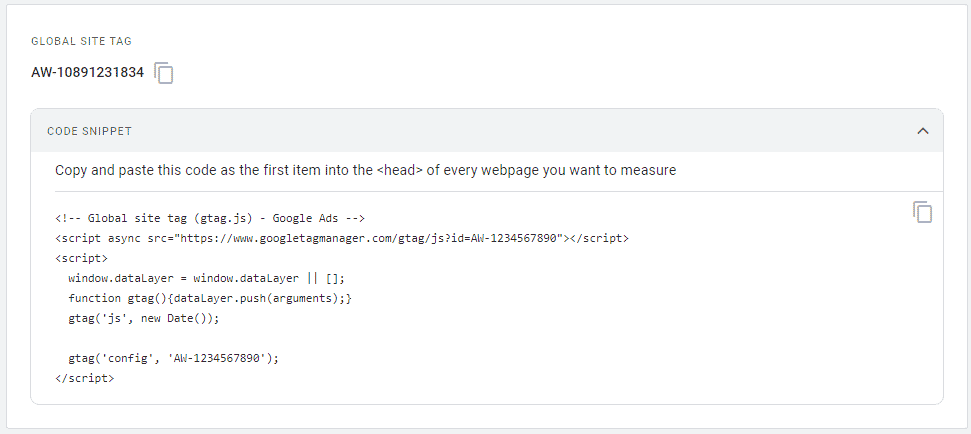The height and width of the screenshot is (434, 971).
Task: Copy the AW-10891231834 tag ID
Action: click(x=164, y=73)
